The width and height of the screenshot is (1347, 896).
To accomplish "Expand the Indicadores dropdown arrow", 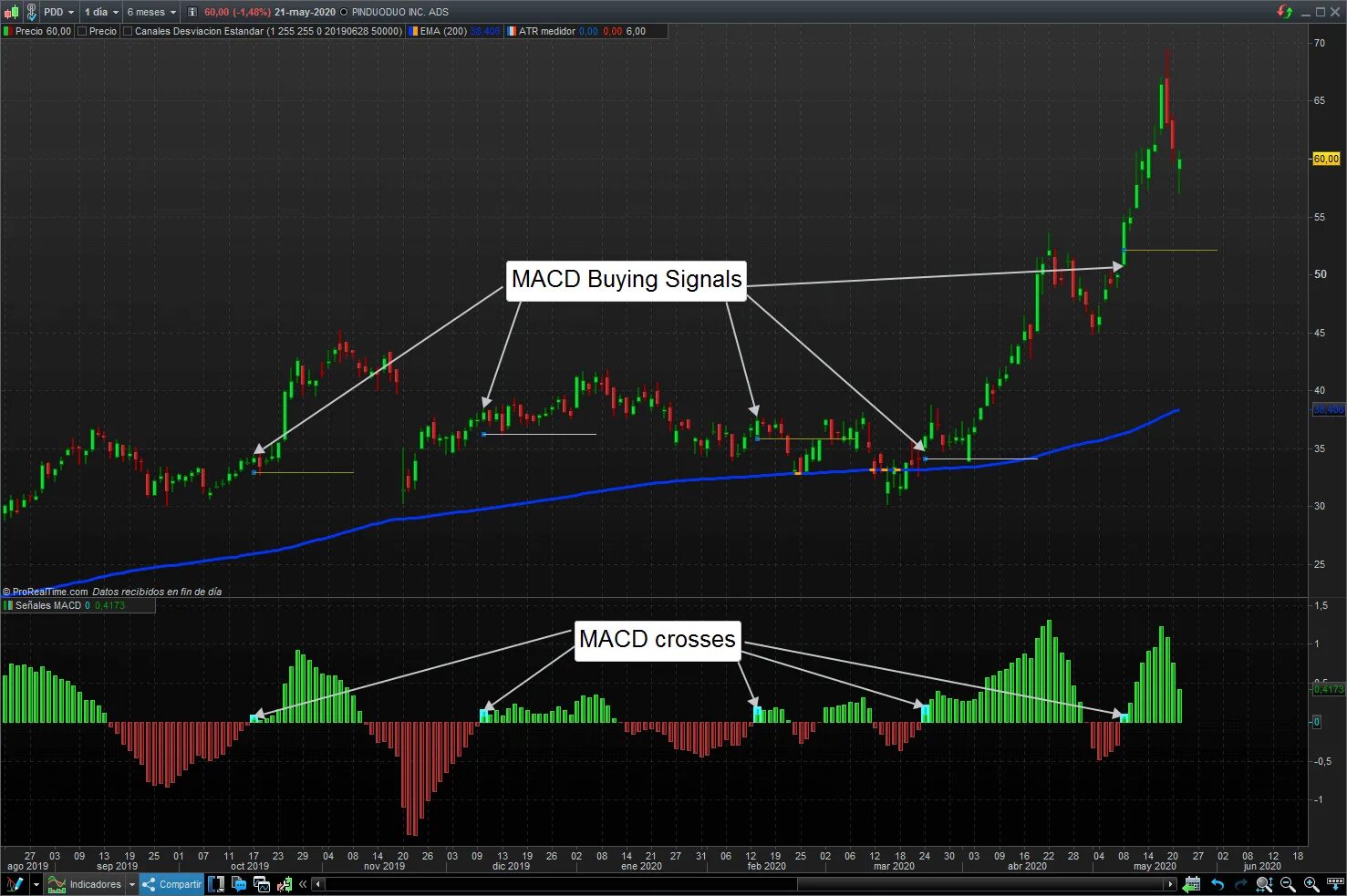I will 131,884.
